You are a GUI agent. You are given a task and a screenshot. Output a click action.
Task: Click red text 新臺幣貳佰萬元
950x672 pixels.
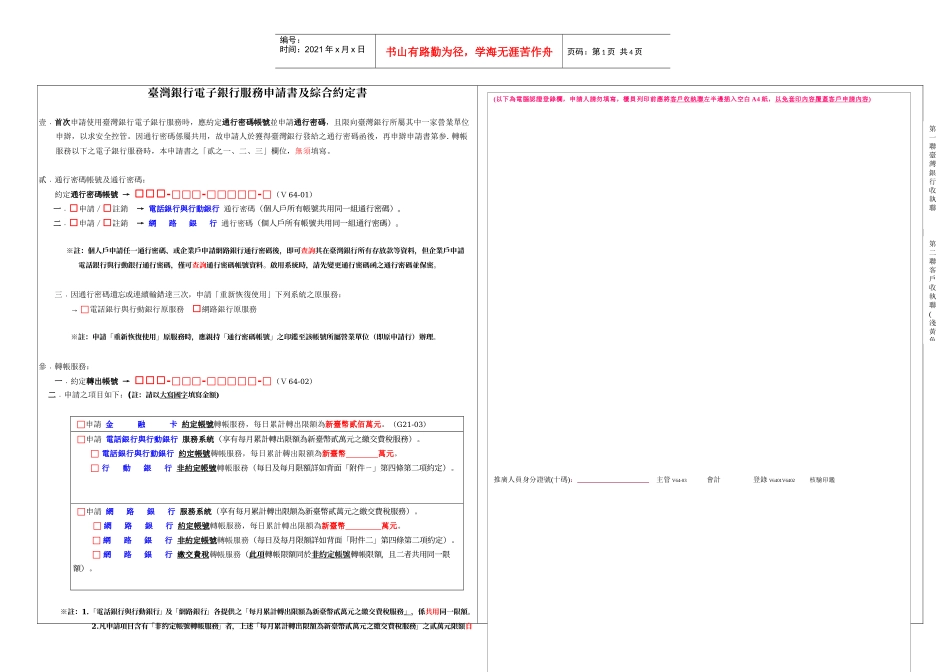point(354,425)
